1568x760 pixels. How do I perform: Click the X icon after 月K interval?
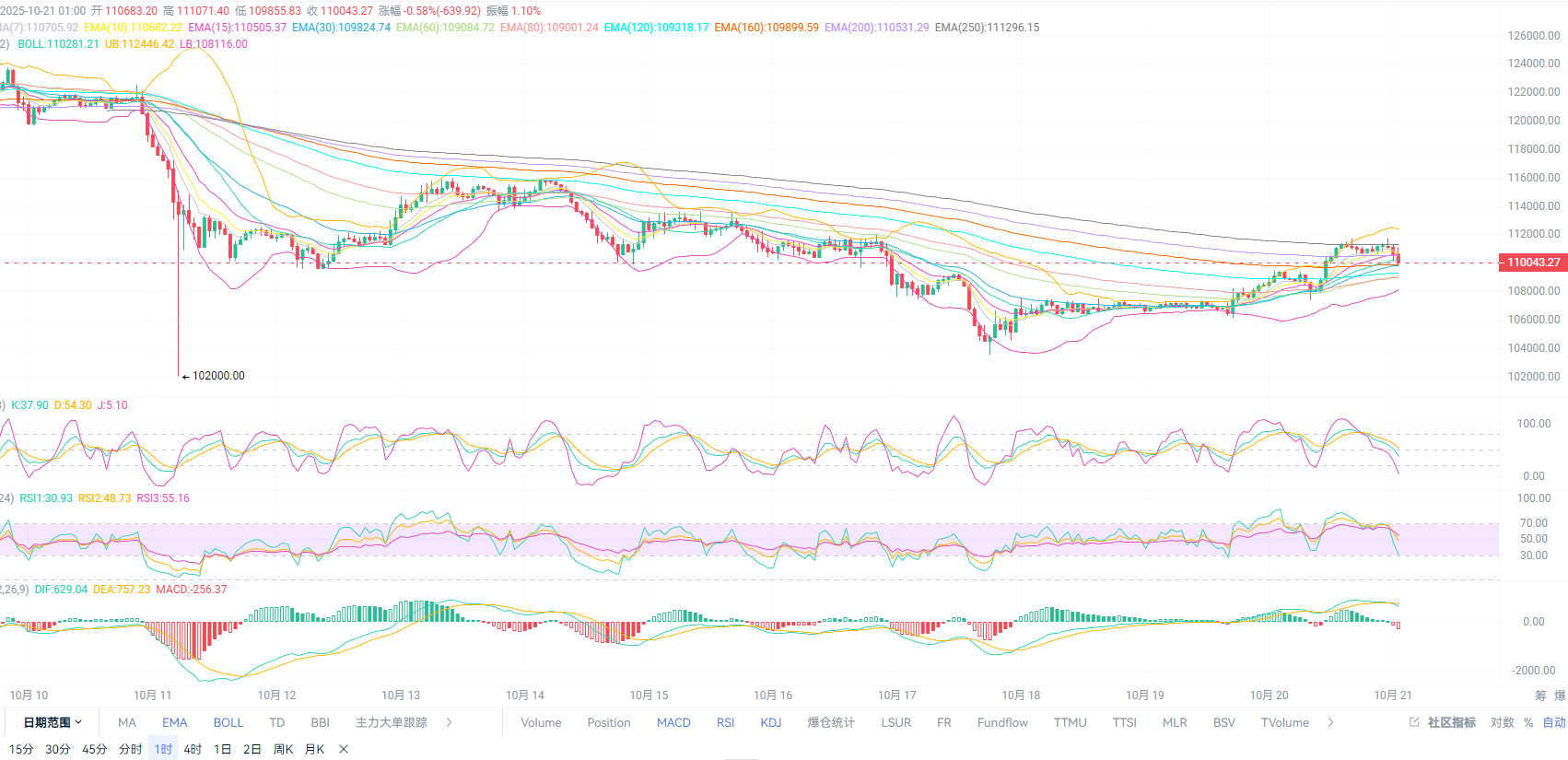pyautogui.click(x=344, y=749)
